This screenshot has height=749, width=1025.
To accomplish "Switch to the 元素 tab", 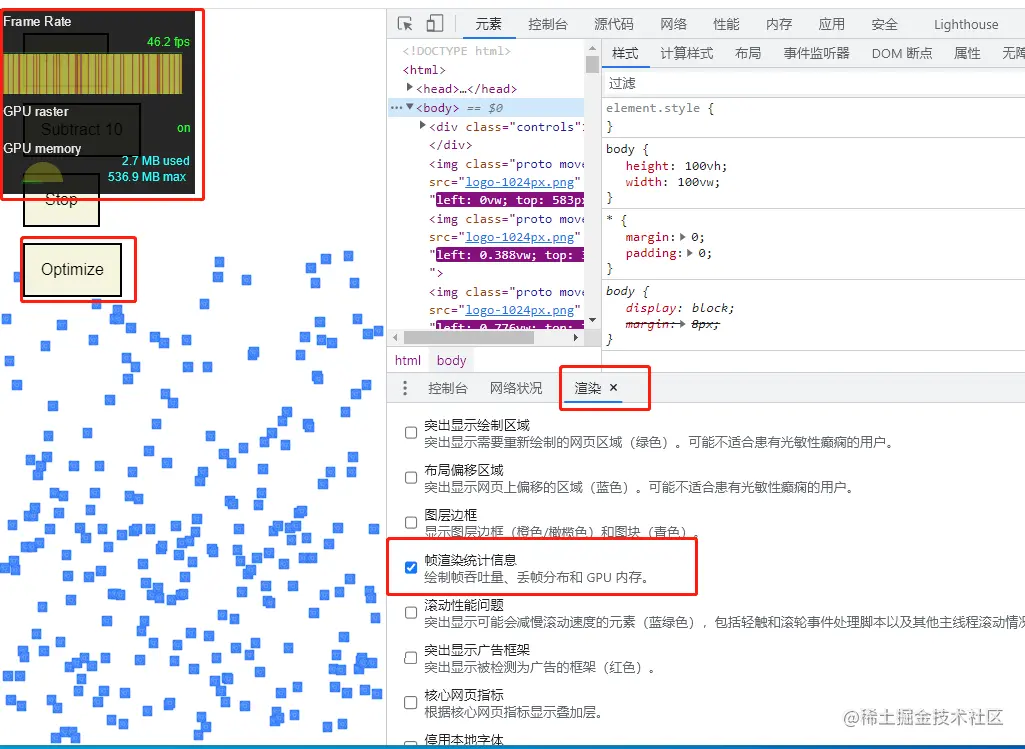I will (x=488, y=25).
